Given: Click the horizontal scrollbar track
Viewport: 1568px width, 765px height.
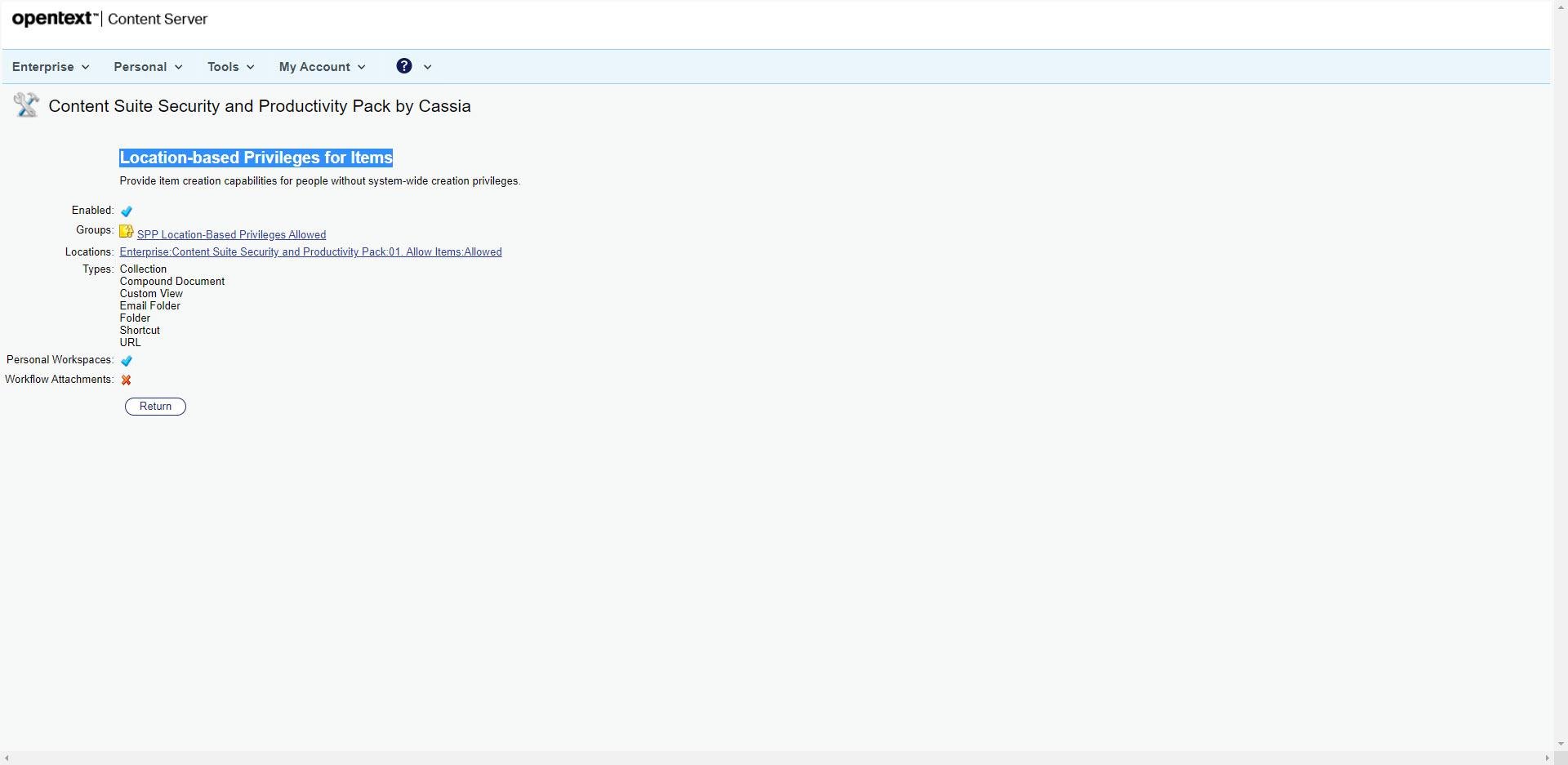Looking at the screenshot, I should click(776, 758).
